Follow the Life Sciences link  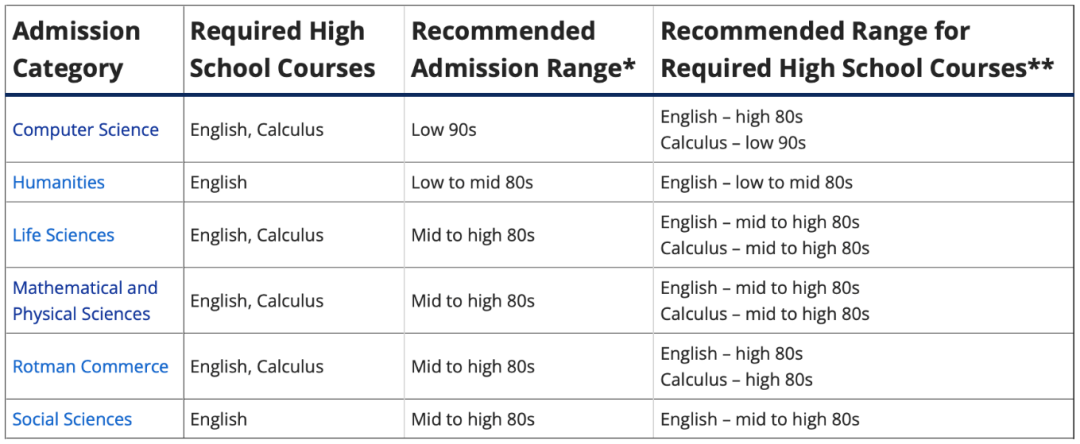(x=63, y=235)
